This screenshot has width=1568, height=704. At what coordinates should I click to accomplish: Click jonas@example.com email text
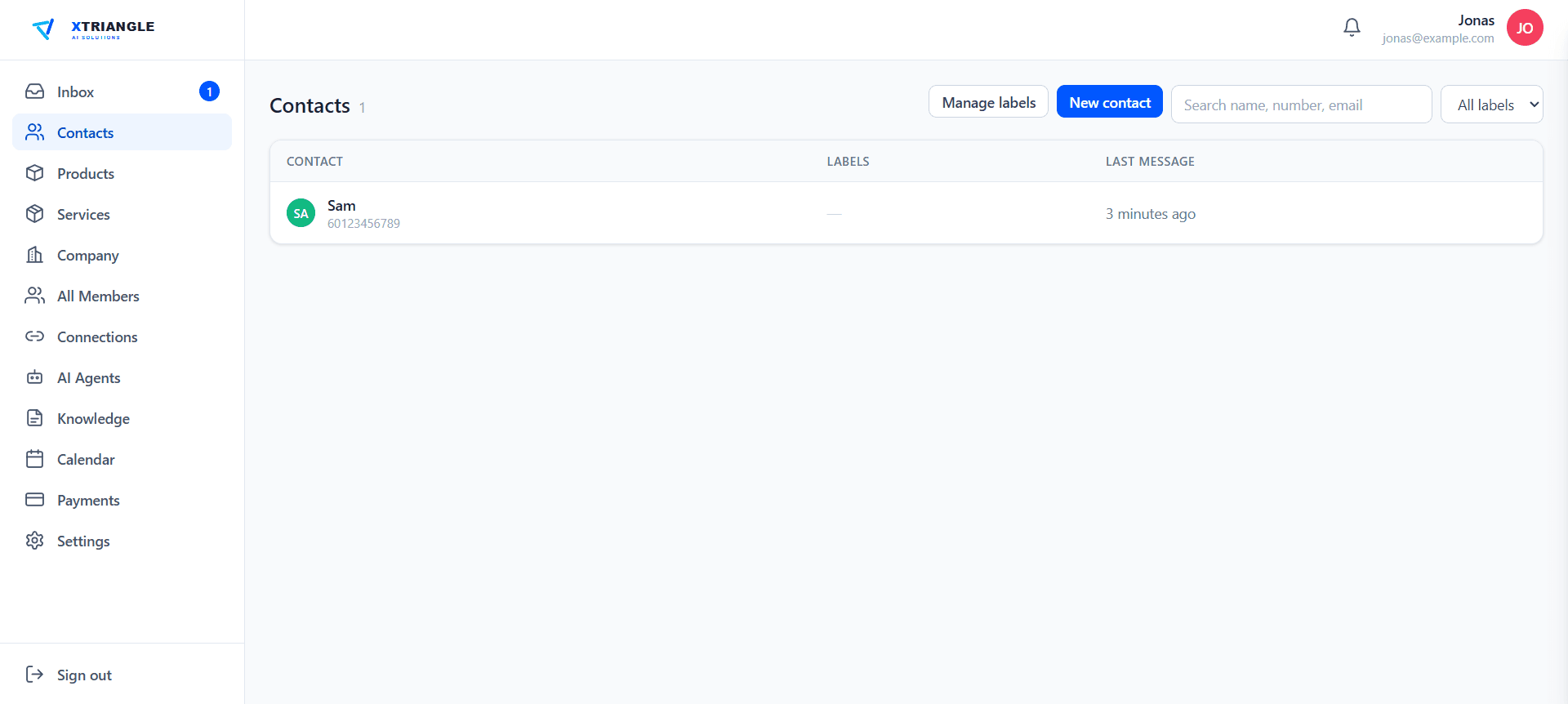point(1437,38)
